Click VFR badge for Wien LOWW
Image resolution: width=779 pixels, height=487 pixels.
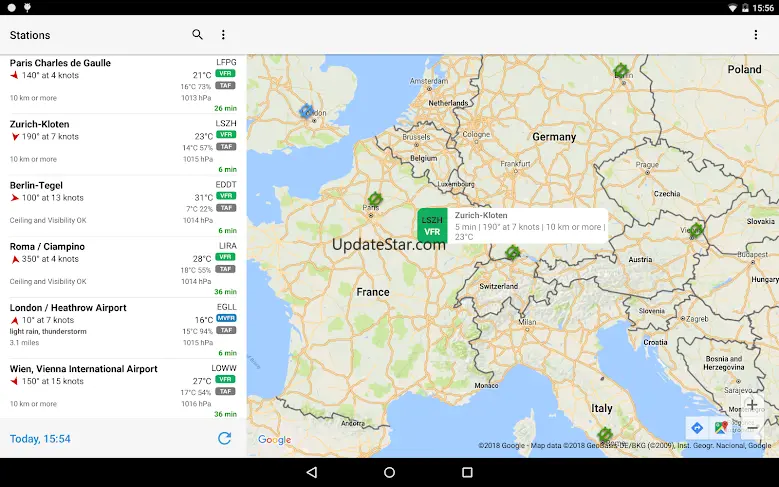(225, 379)
